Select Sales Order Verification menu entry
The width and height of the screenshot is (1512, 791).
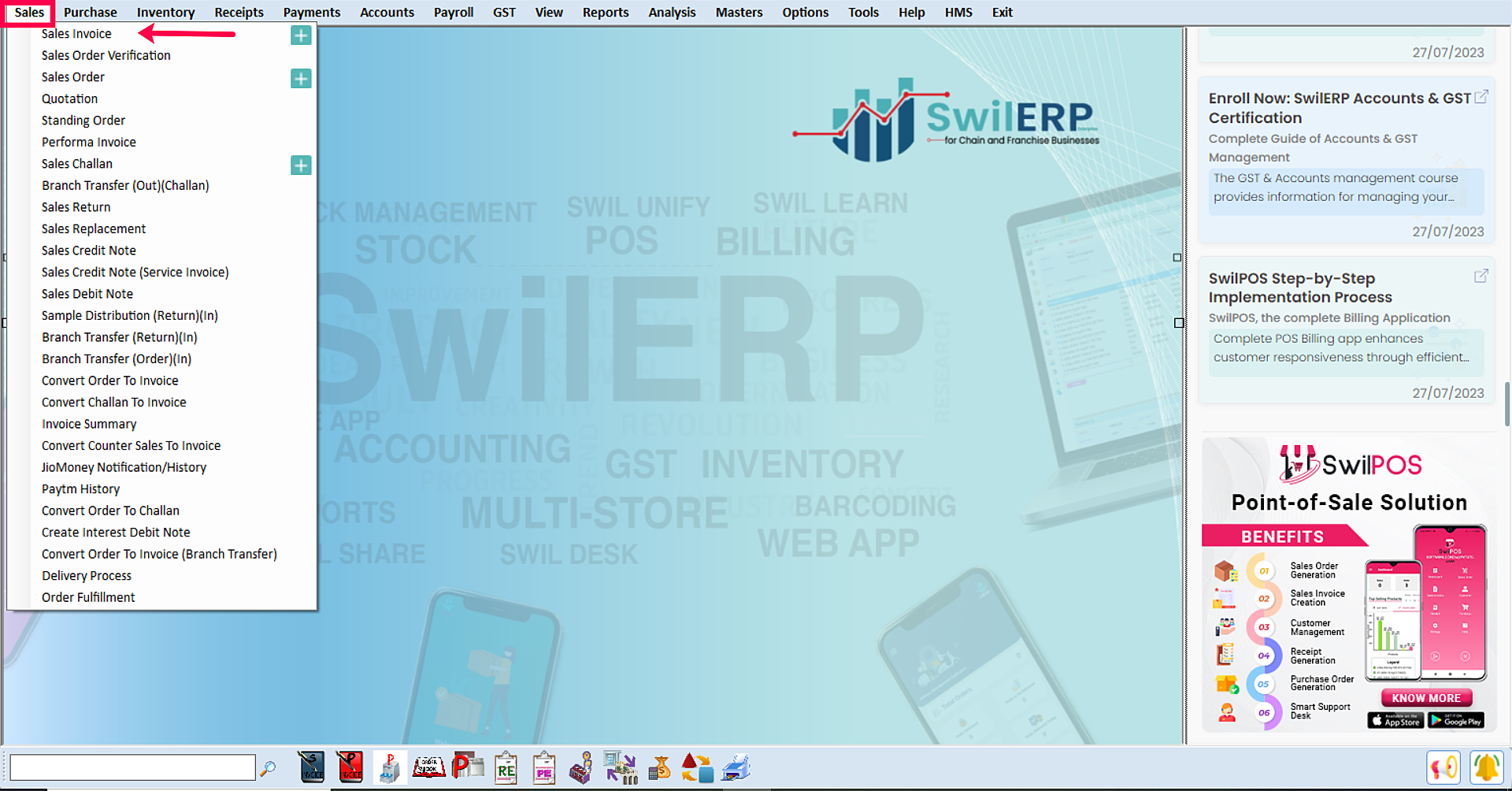[x=106, y=55]
